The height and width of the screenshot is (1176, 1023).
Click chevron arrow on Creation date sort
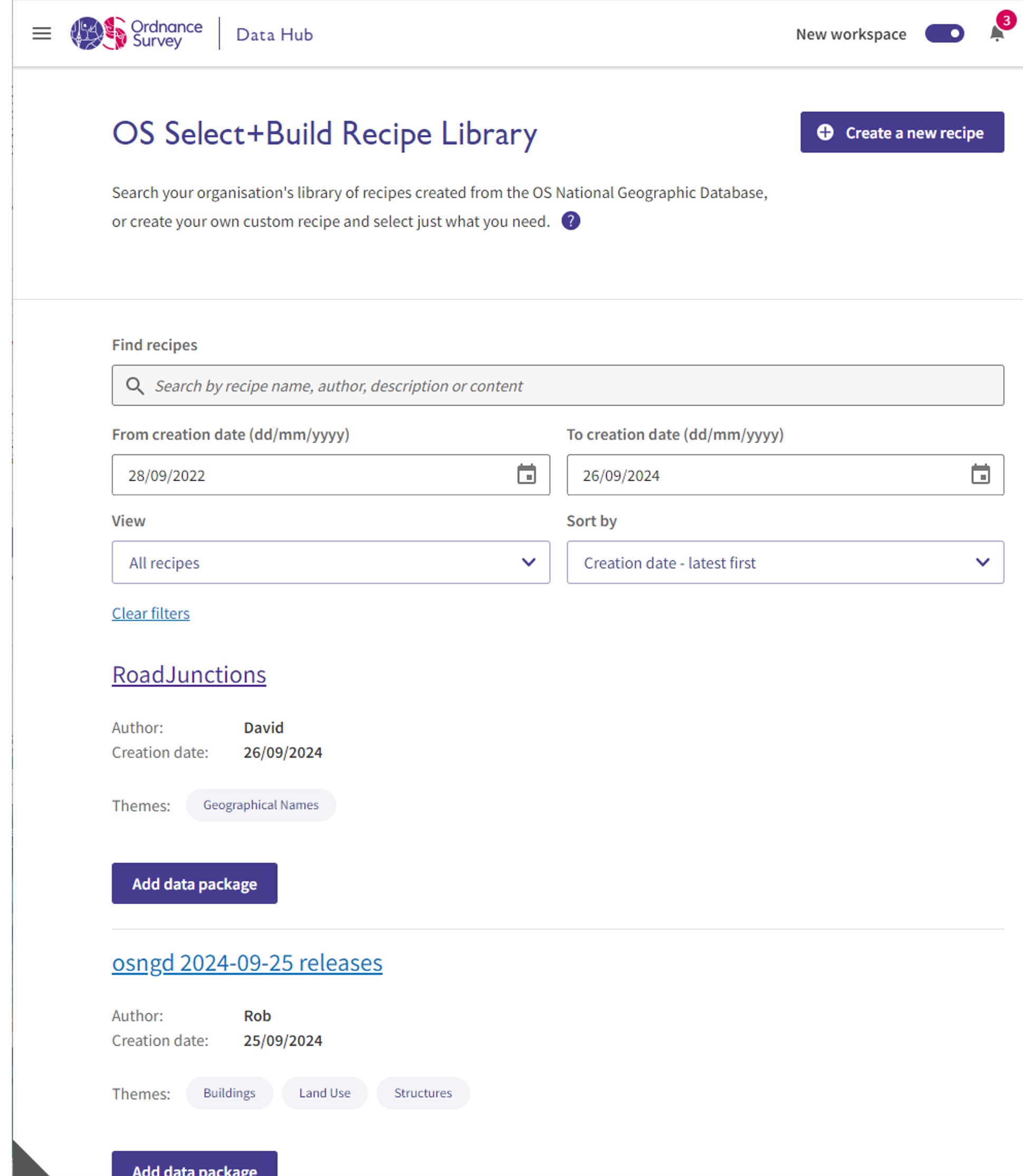982,562
